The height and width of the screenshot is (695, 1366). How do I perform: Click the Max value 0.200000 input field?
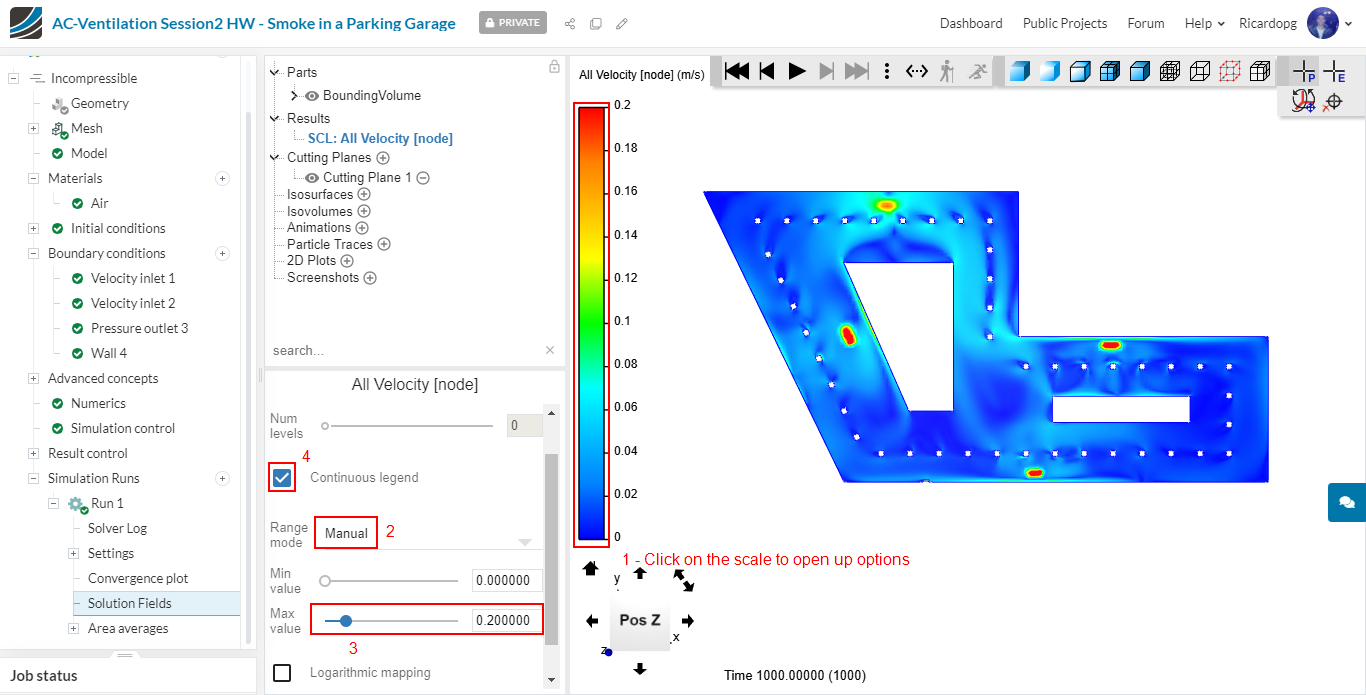pyautogui.click(x=507, y=620)
